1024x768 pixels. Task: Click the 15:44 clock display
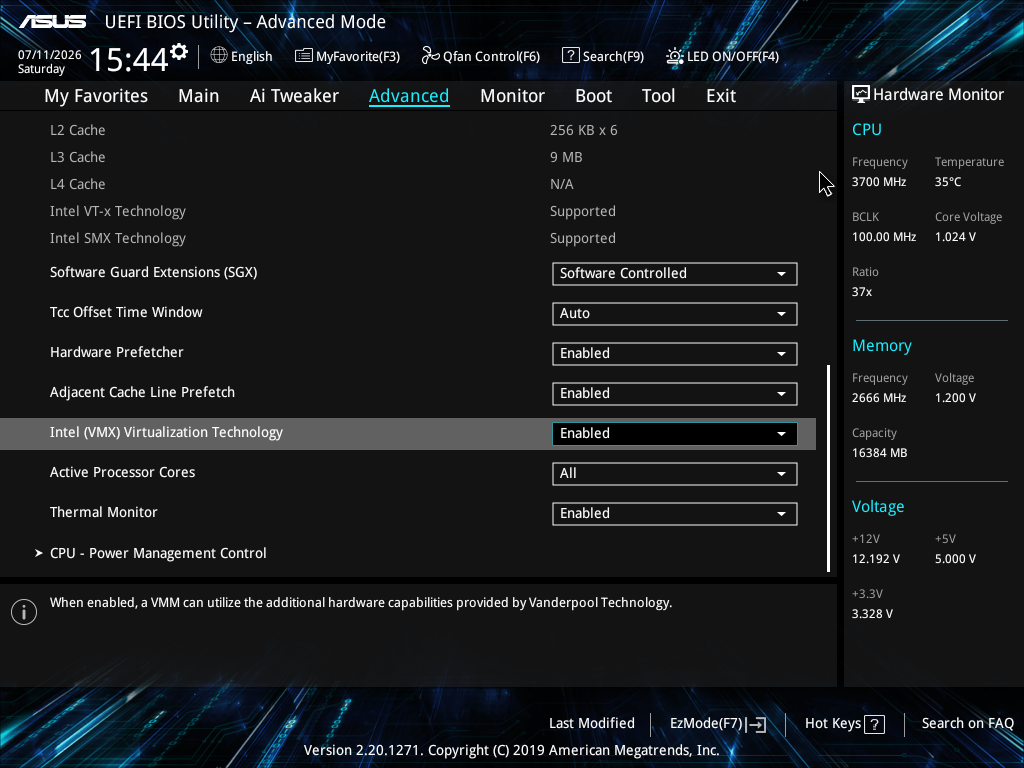tap(129, 59)
